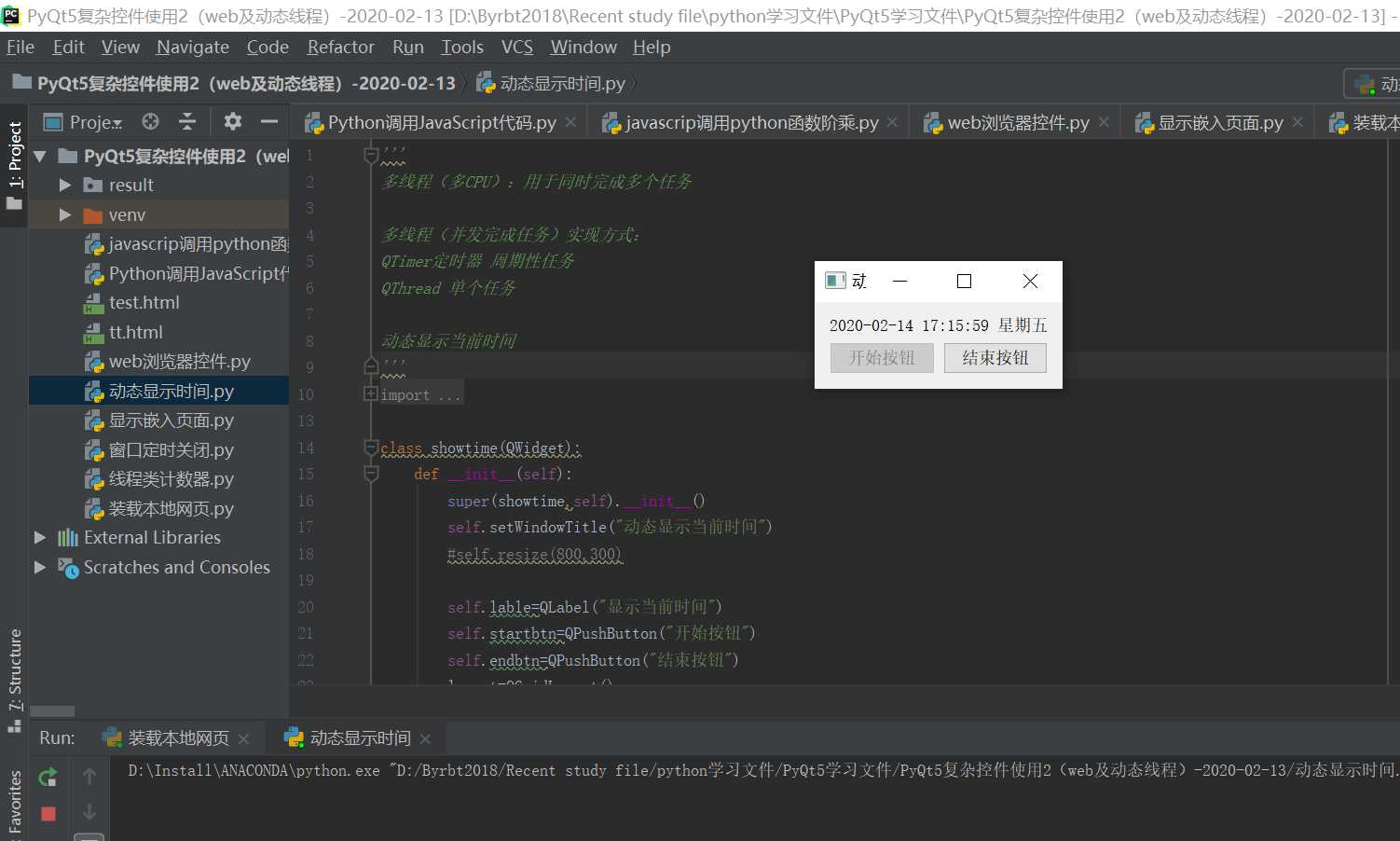Open the Project dropdown in panel header
The height and width of the screenshot is (841, 1400).
pyautogui.click(x=84, y=122)
